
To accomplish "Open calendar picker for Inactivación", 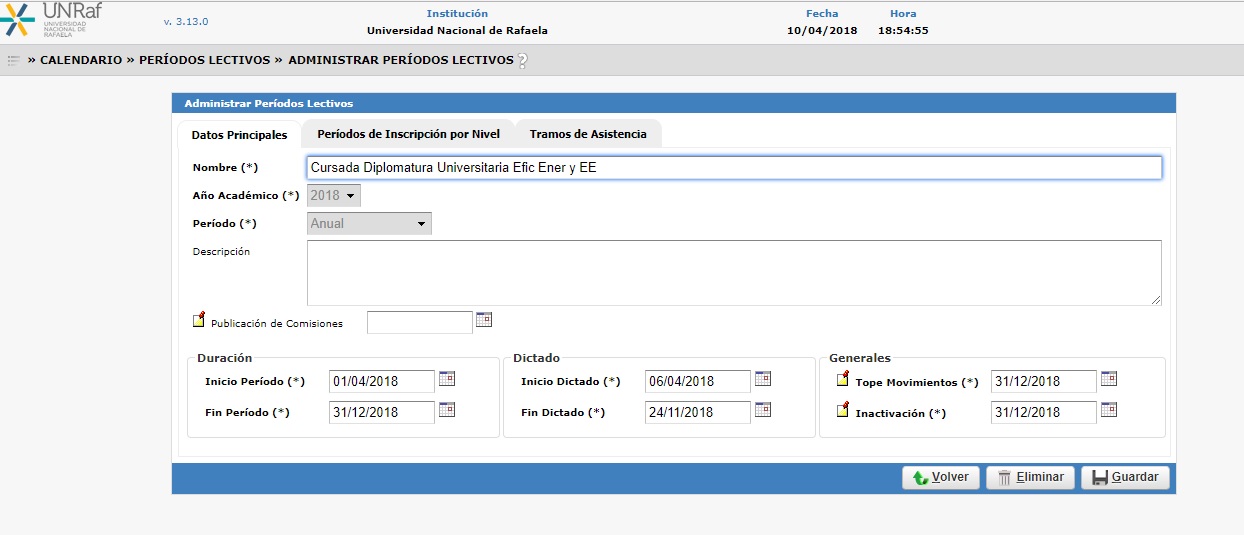I will (x=1109, y=410).
